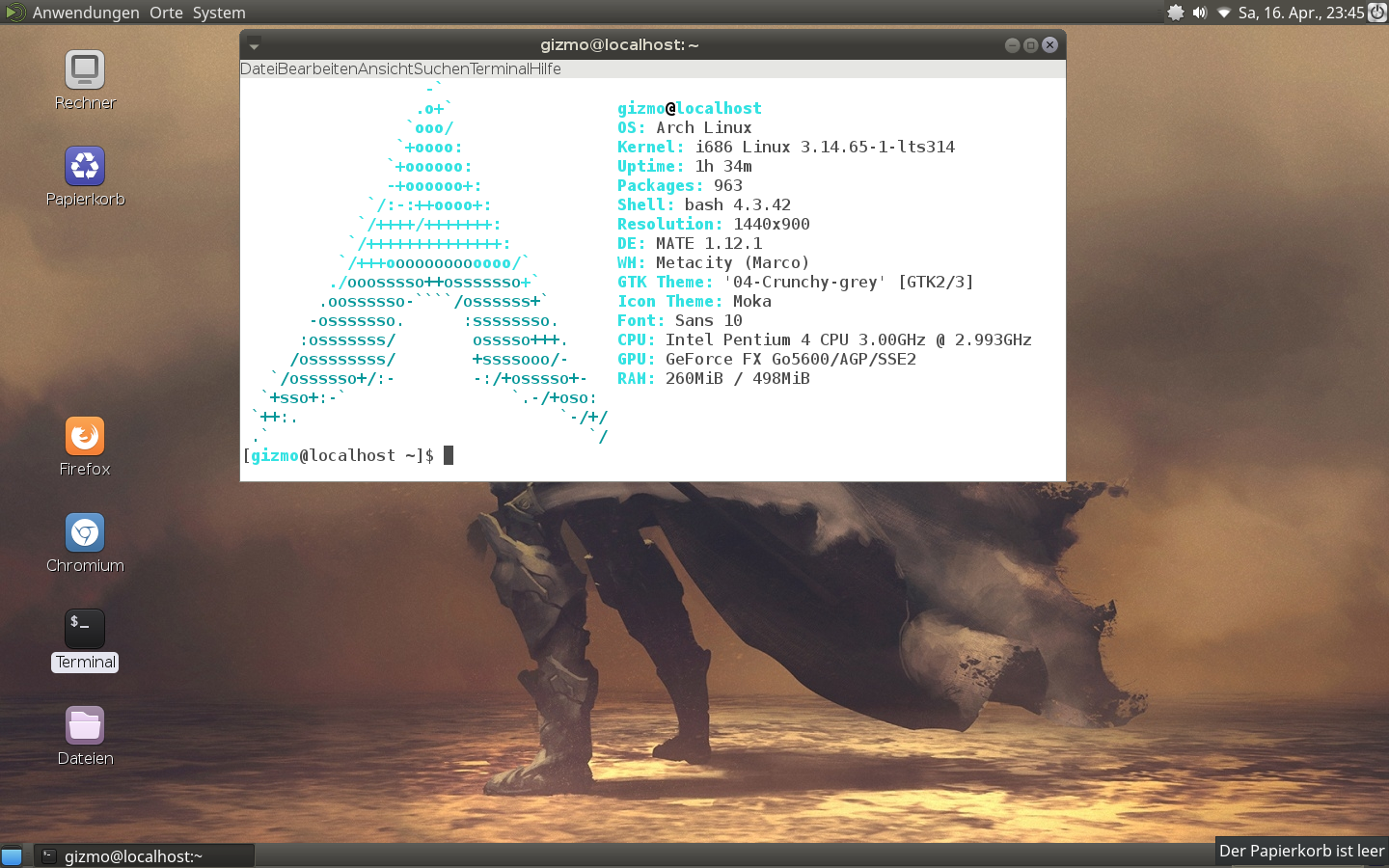The image size is (1389, 868).
Task: Click the 'DE: MATE 1.12.1' line
Action: click(x=690, y=243)
